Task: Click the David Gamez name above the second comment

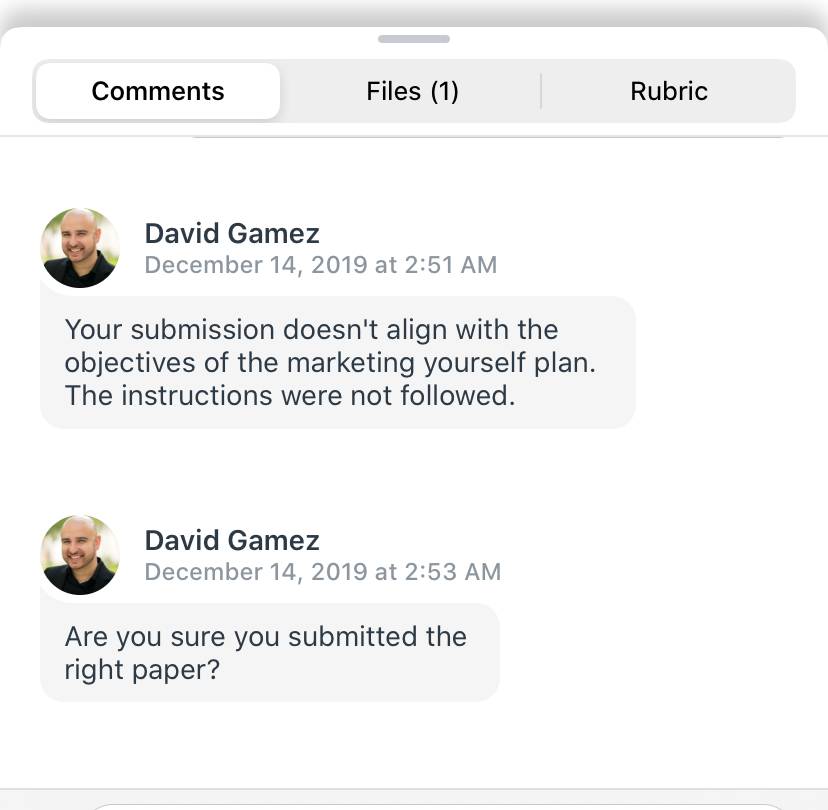Action: pos(232,541)
